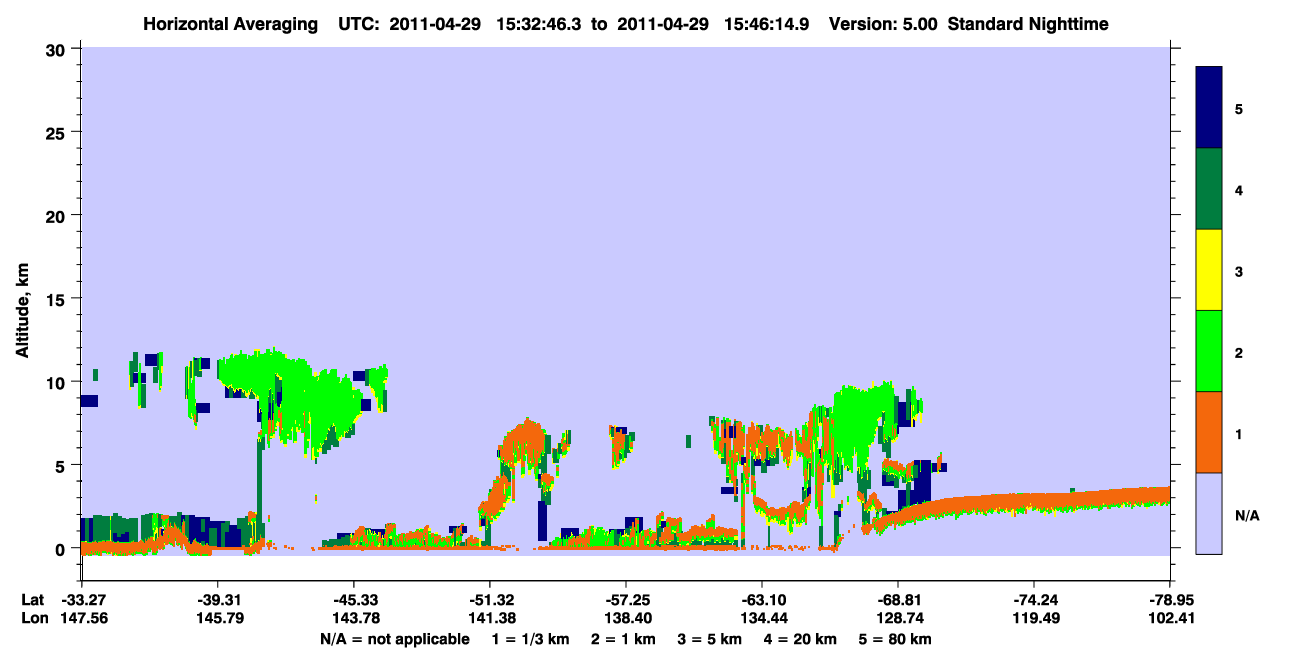The height and width of the screenshot is (667, 1300).
Task: Click latitude value -74.24
Action: click(1033, 600)
